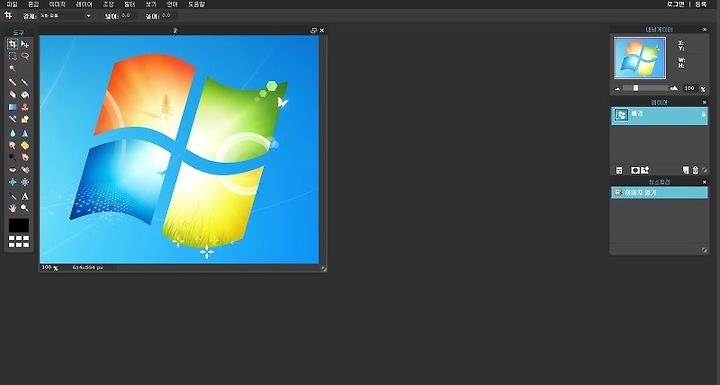Select the Paint Bucket tool
The height and width of the screenshot is (385, 720).
point(25,95)
